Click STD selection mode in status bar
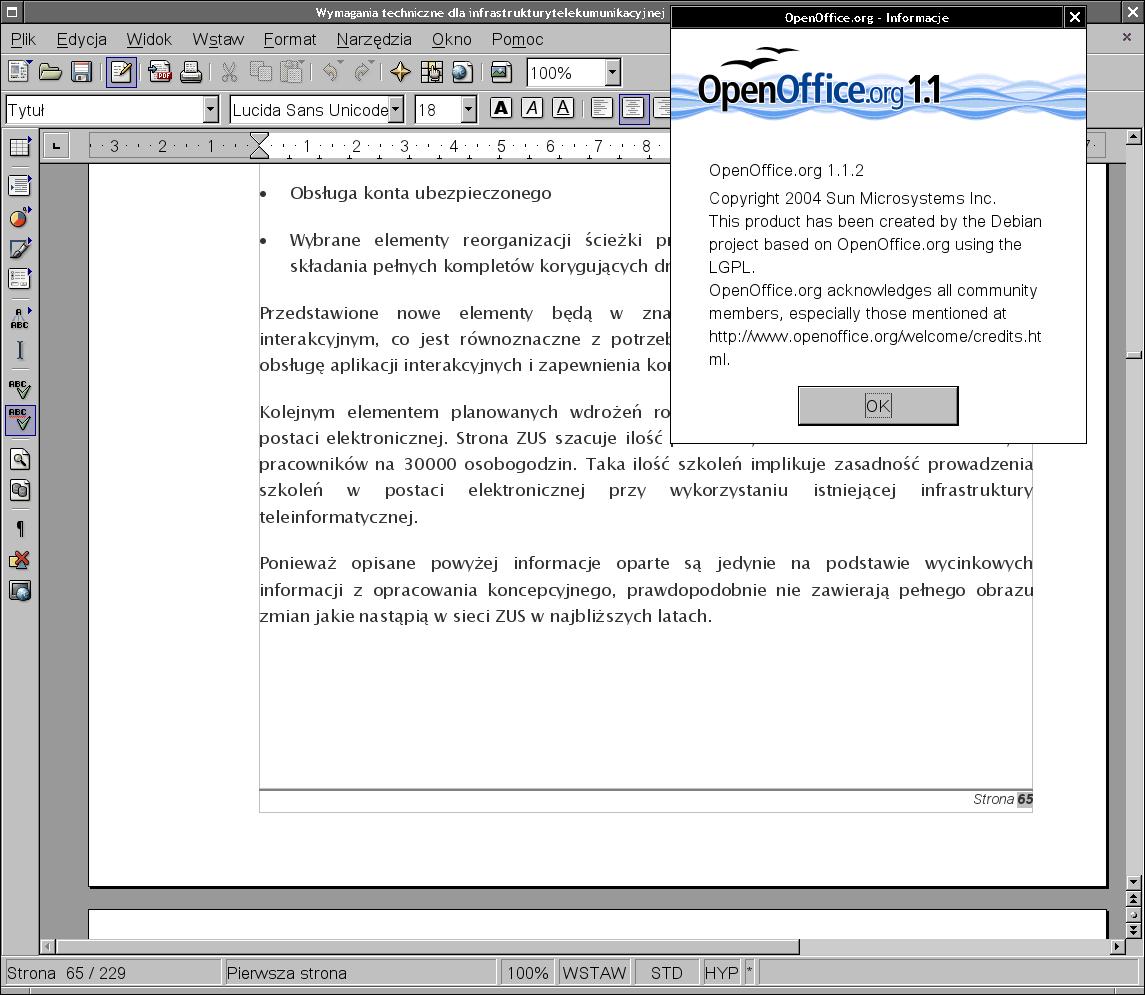1145x995 pixels. tap(666, 973)
